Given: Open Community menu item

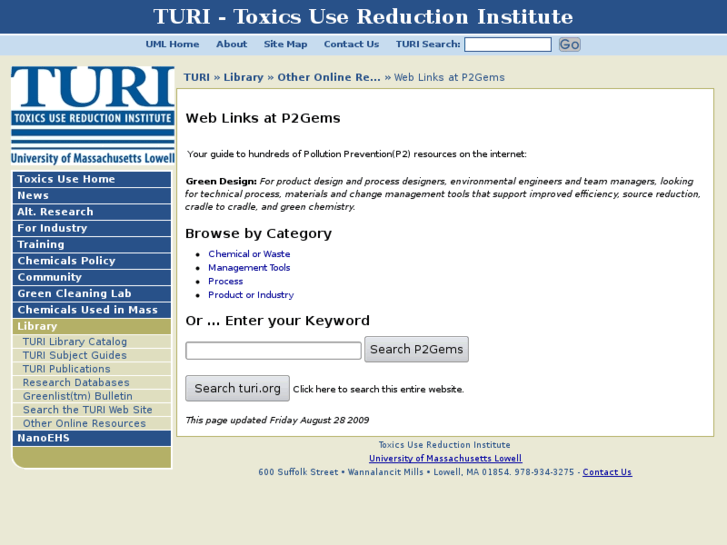Looking at the screenshot, I should [x=92, y=277].
